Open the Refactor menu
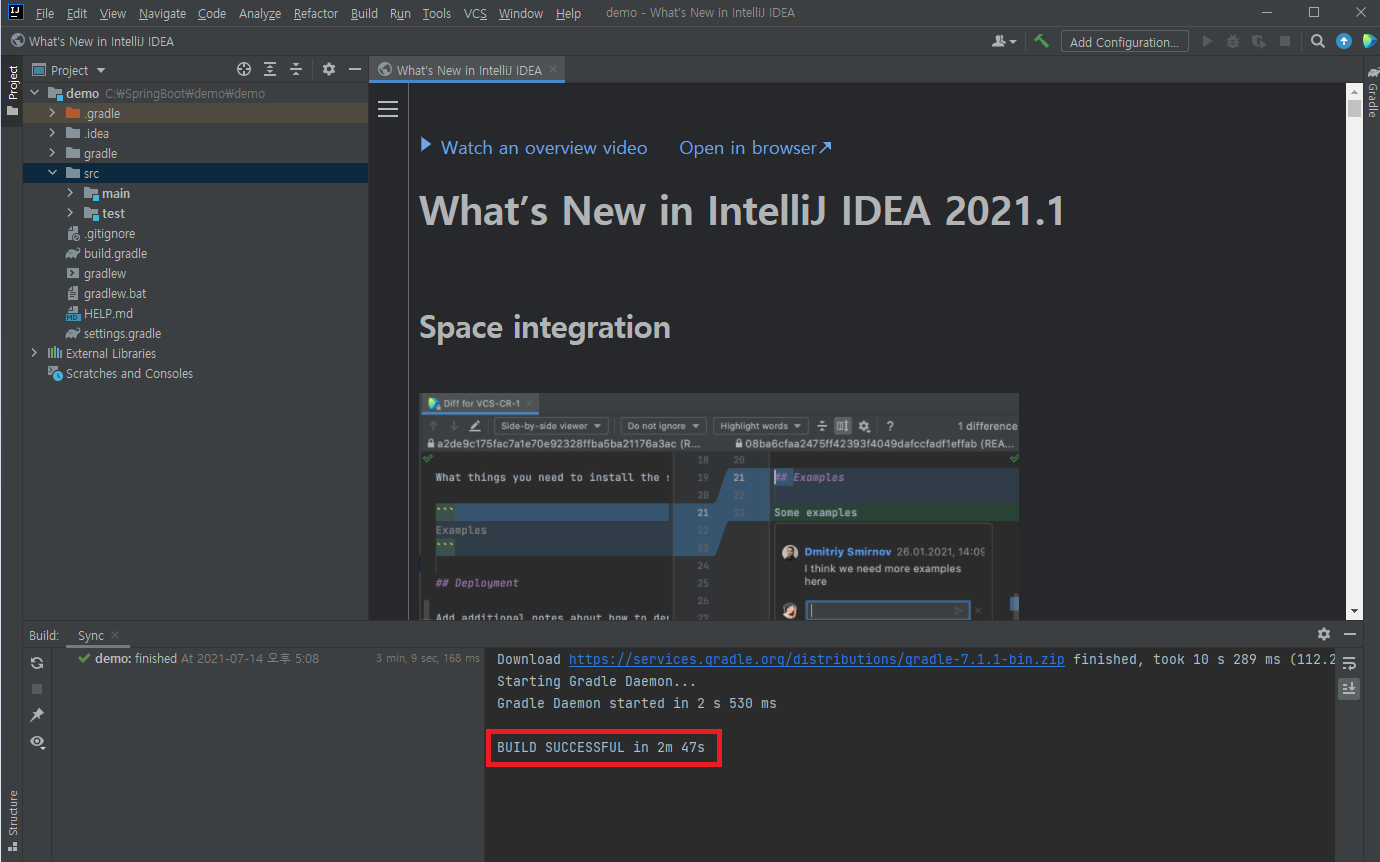This screenshot has width=1380, height=862. pyautogui.click(x=316, y=13)
